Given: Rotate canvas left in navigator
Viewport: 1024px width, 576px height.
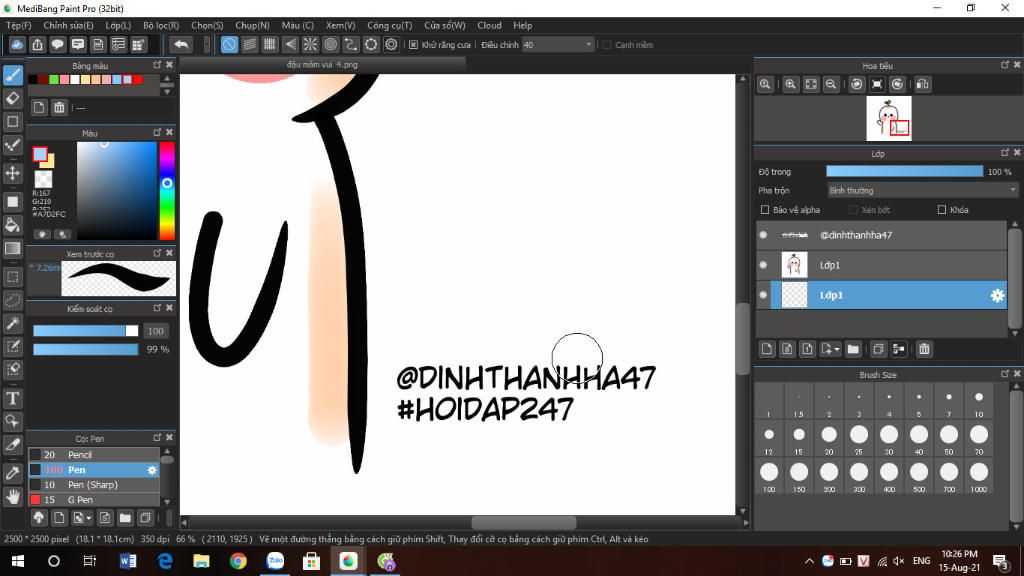Looking at the screenshot, I should pyautogui.click(x=857, y=84).
